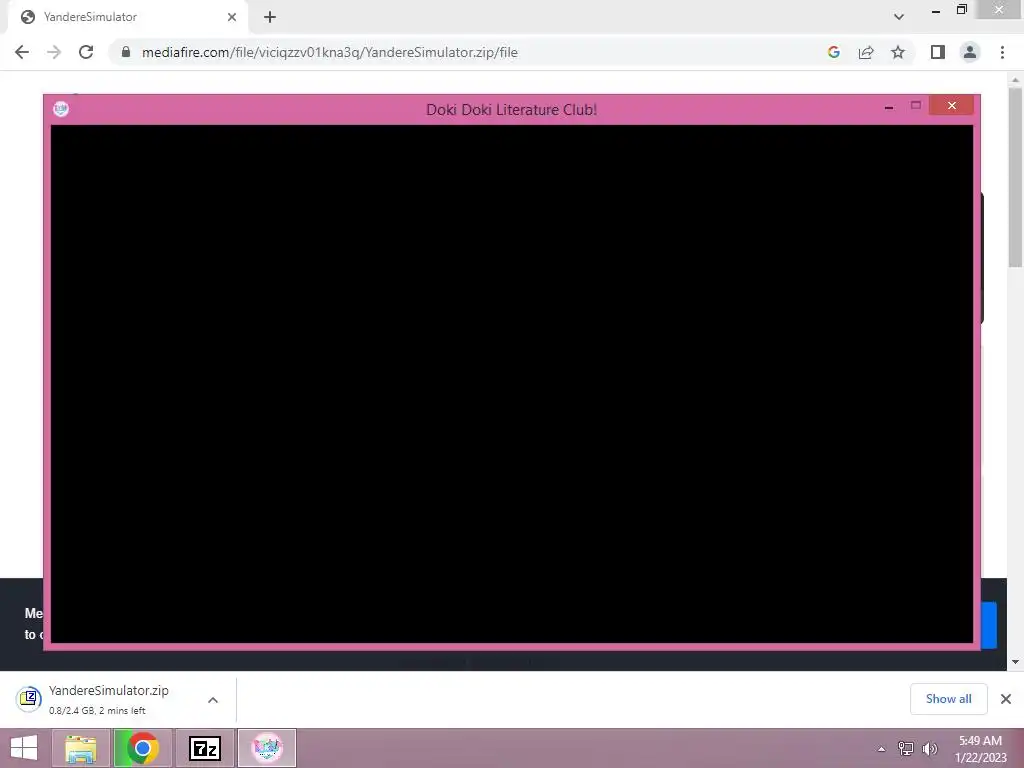1024x768 pixels.
Task: Click the Doki Doki Literature Club title text
Action: point(511,110)
